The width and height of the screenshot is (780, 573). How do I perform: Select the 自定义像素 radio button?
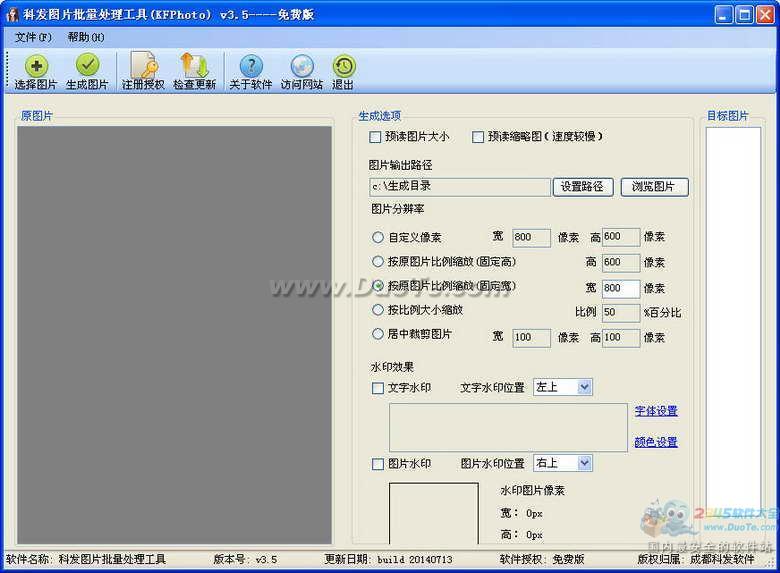378,237
